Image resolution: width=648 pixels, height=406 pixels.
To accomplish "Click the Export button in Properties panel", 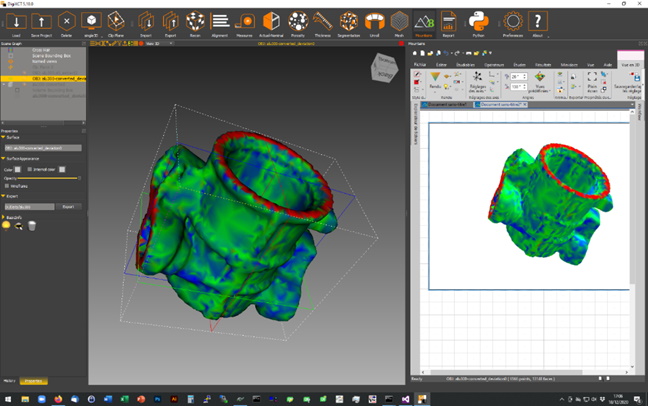I will point(68,206).
